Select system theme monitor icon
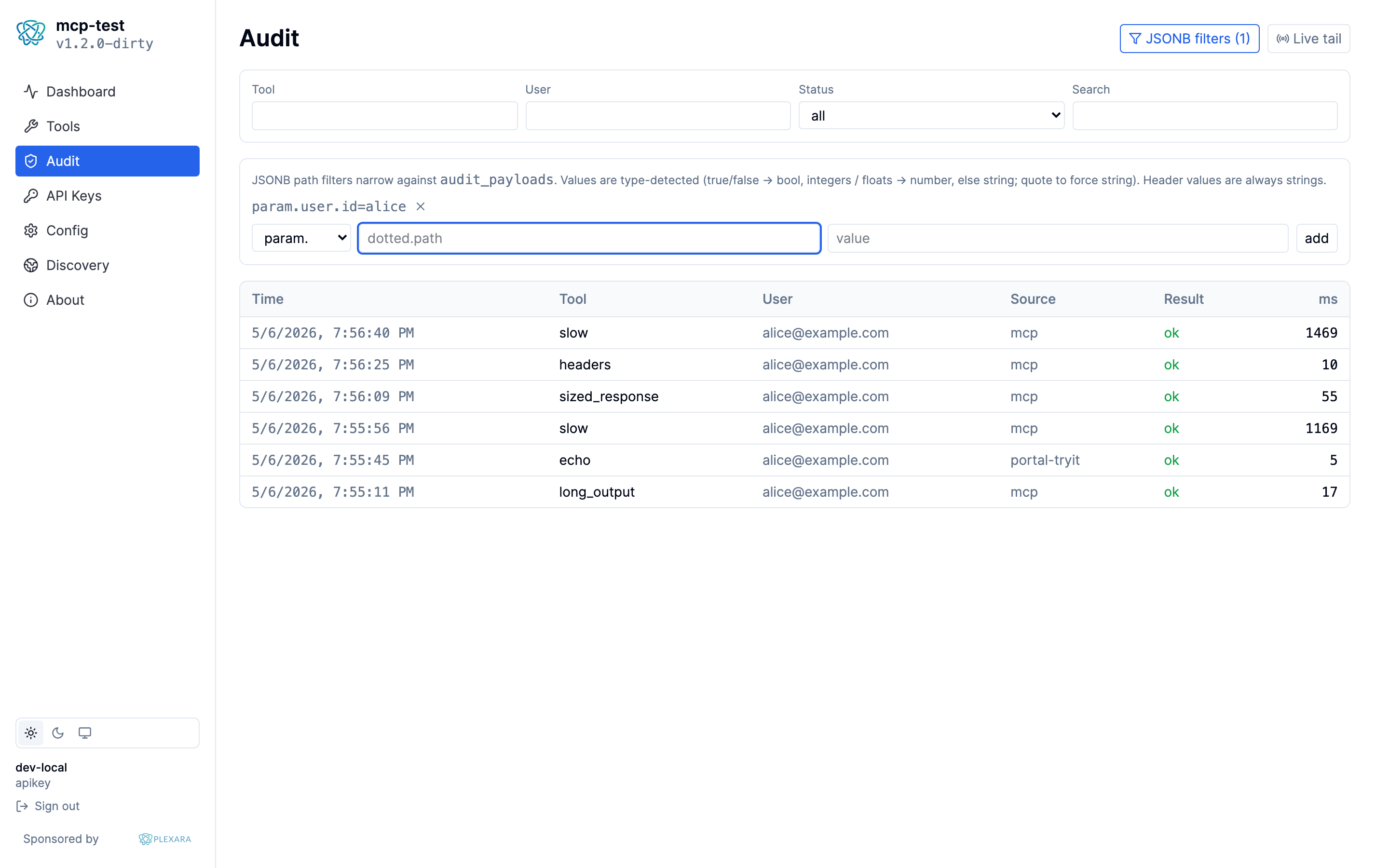Viewport: 1389px width, 868px height. (x=85, y=733)
